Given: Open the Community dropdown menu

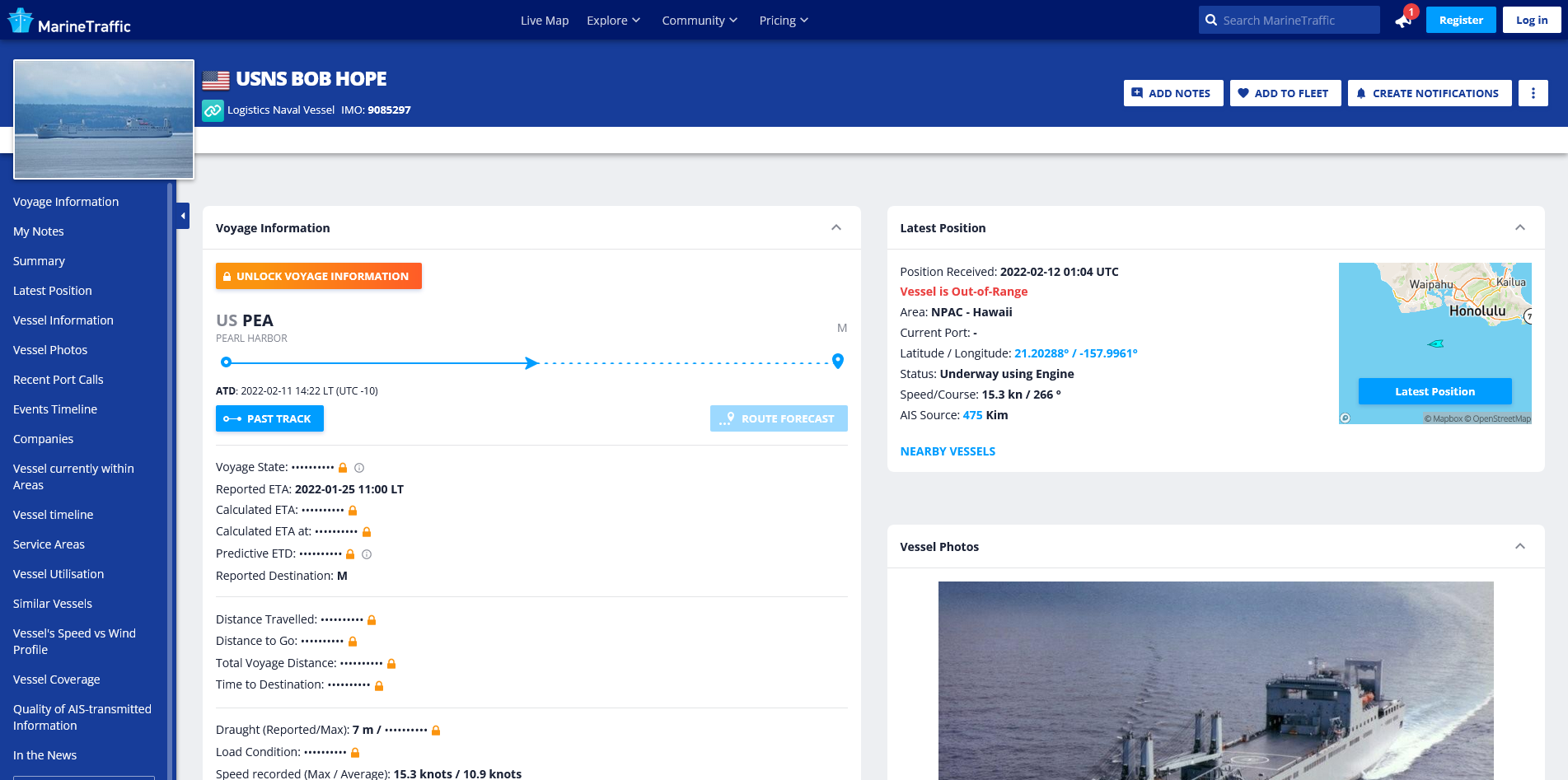Looking at the screenshot, I should [x=700, y=21].
